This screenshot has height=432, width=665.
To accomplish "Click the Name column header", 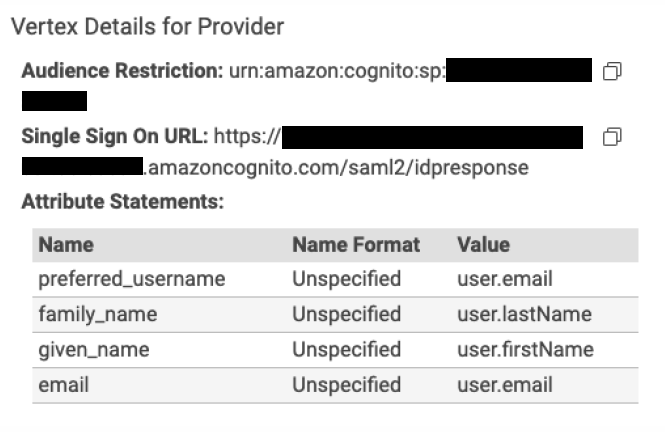I will click(66, 245).
